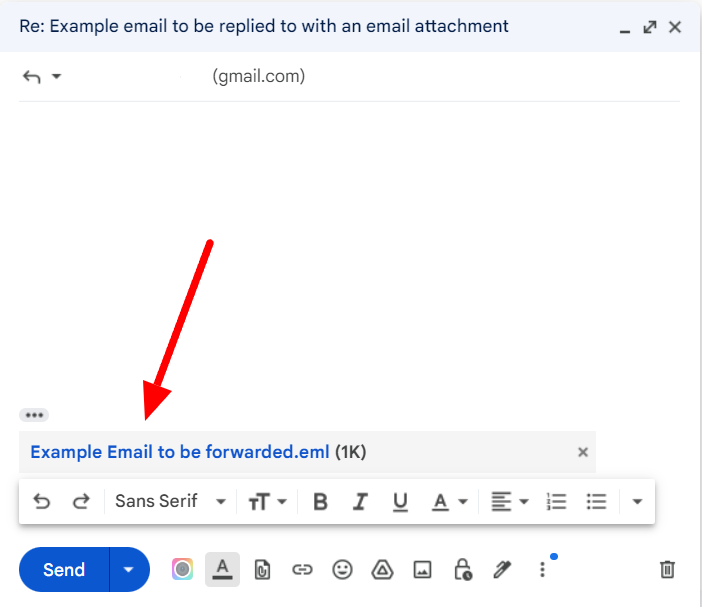The height and width of the screenshot is (607, 702).
Task: Insert files using Google Drive icon
Action: click(382, 570)
